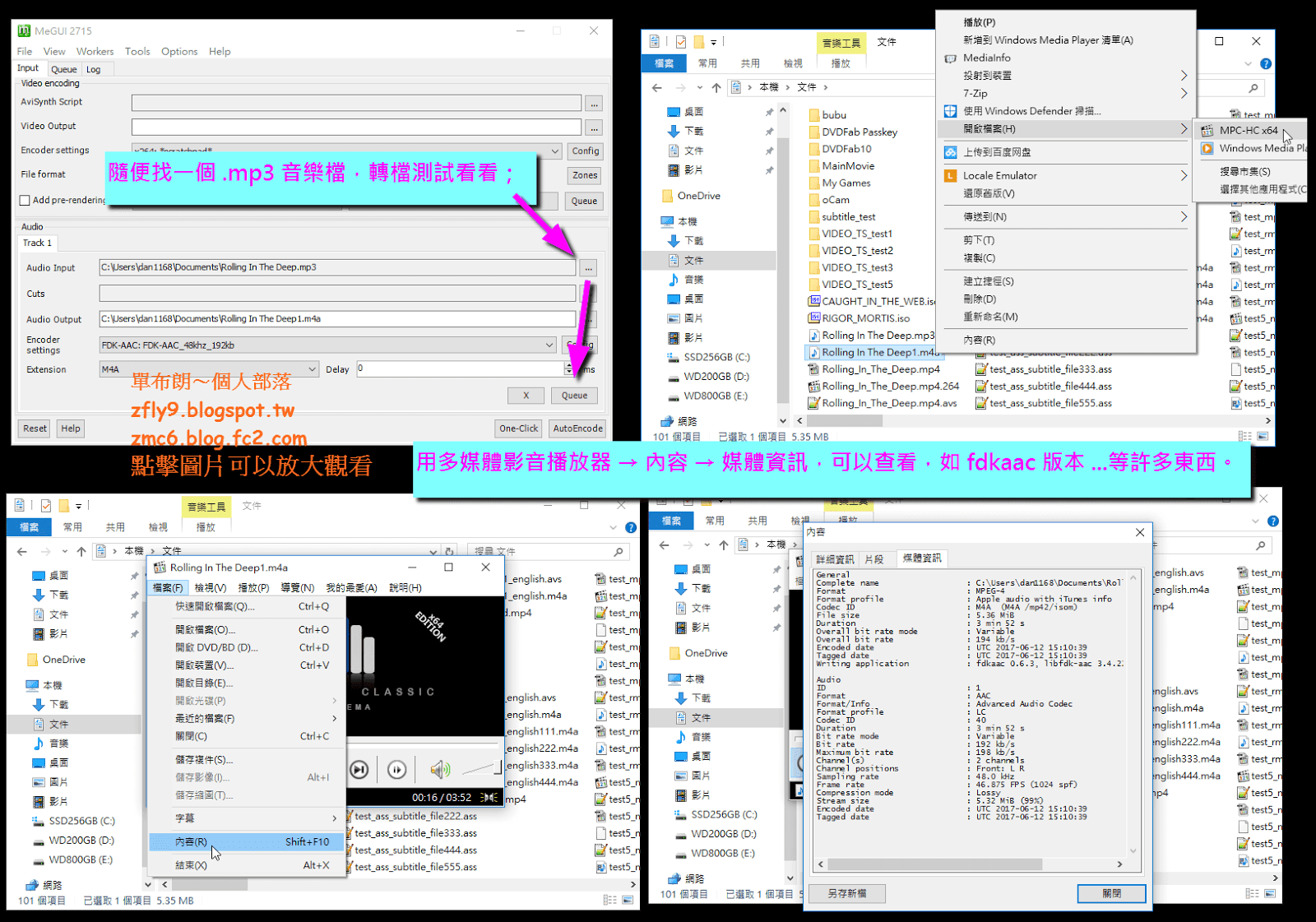Expand 字幕 submenu in MPC-HC File menu

coord(247,818)
